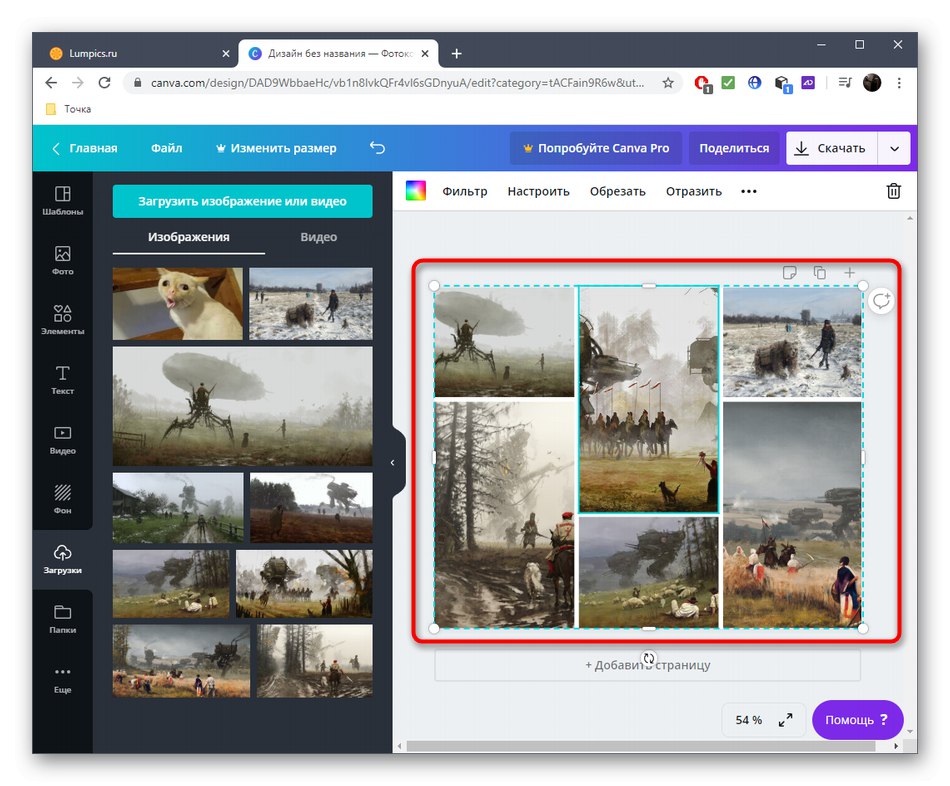Image resolution: width=950 pixels, height=786 pixels.
Task: Open the zoom level 54 % selector
Action: tap(748, 719)
